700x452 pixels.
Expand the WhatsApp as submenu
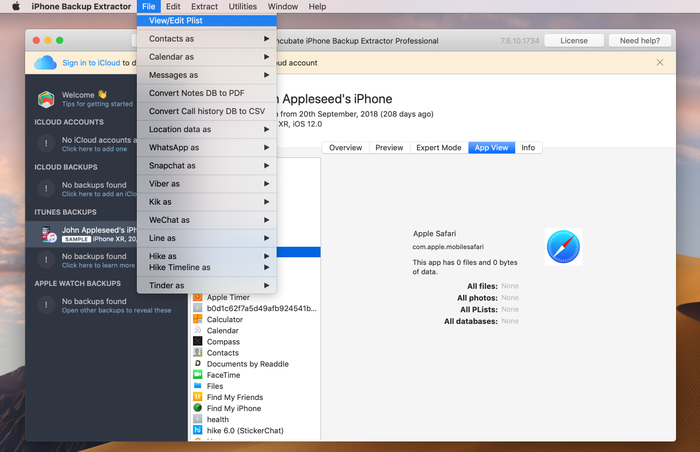point(207,147)
